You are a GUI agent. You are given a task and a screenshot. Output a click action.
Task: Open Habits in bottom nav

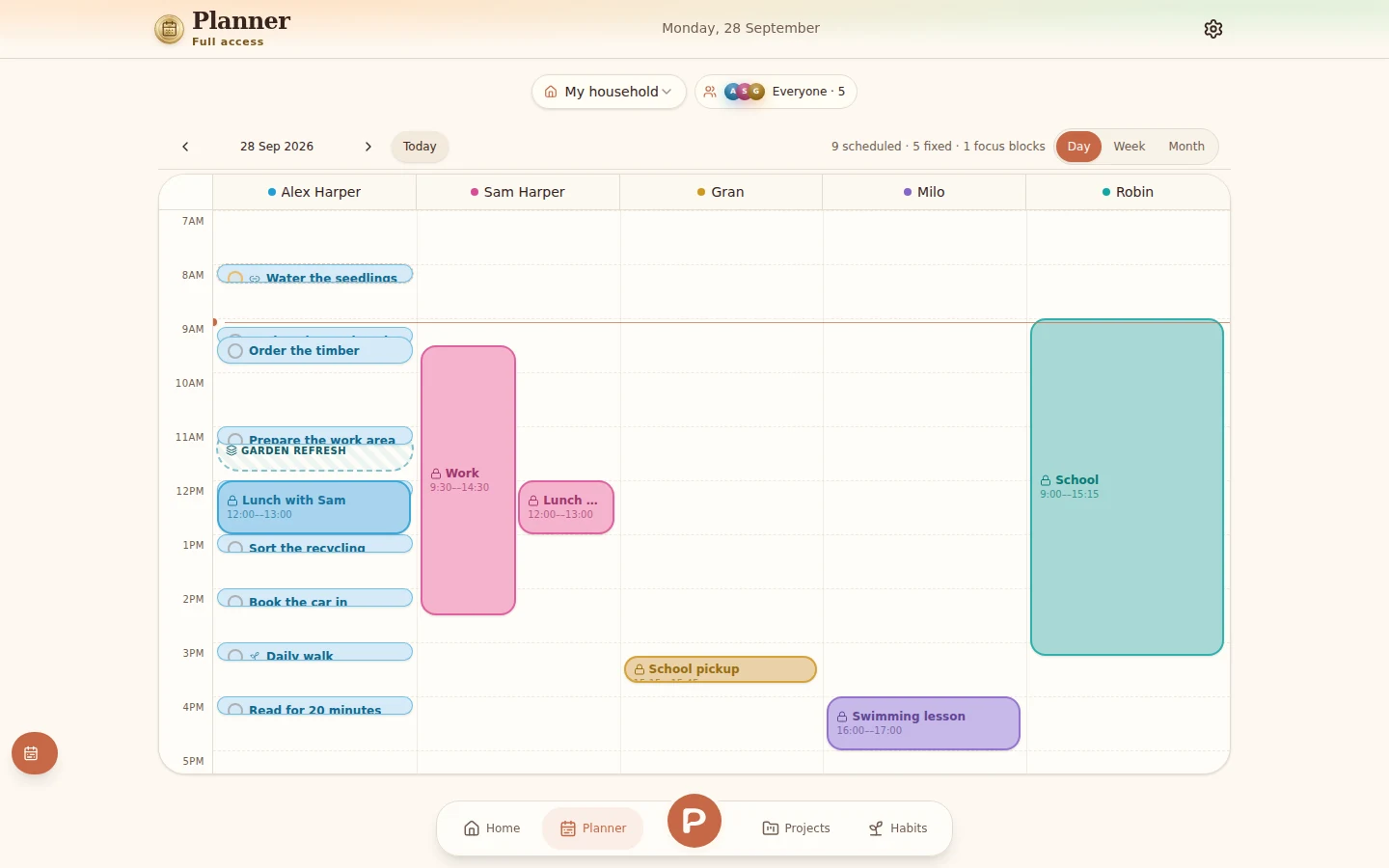898,828
